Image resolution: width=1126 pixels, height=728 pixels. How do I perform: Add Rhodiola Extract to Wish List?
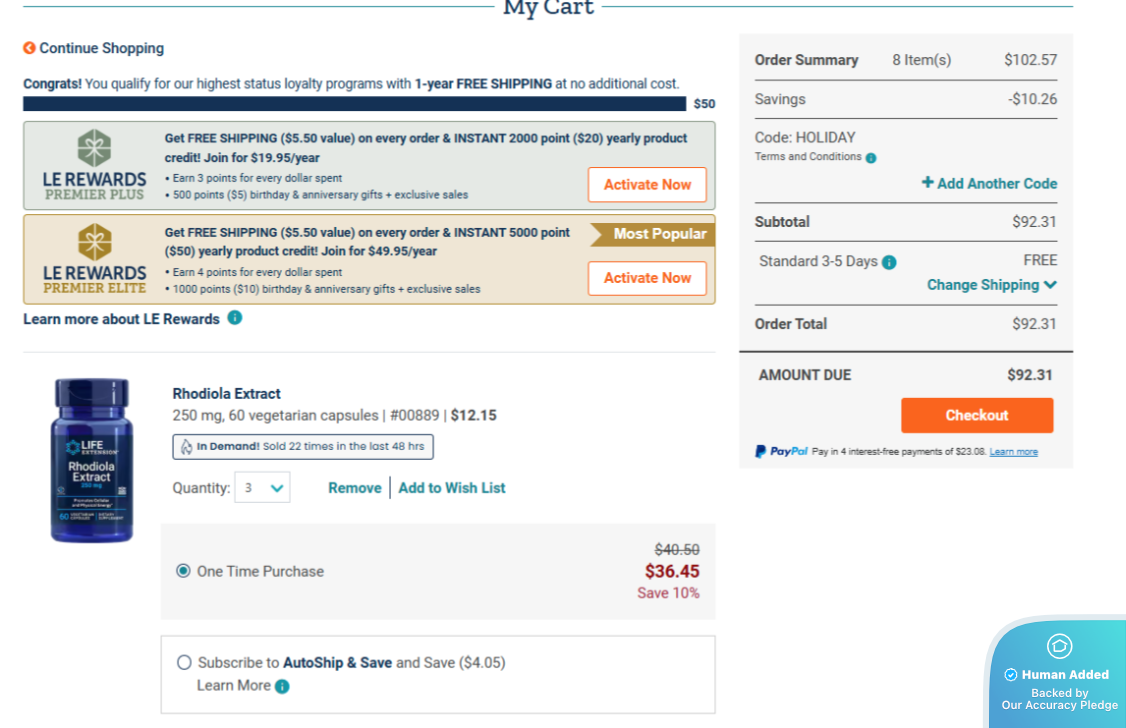[452, 488]
